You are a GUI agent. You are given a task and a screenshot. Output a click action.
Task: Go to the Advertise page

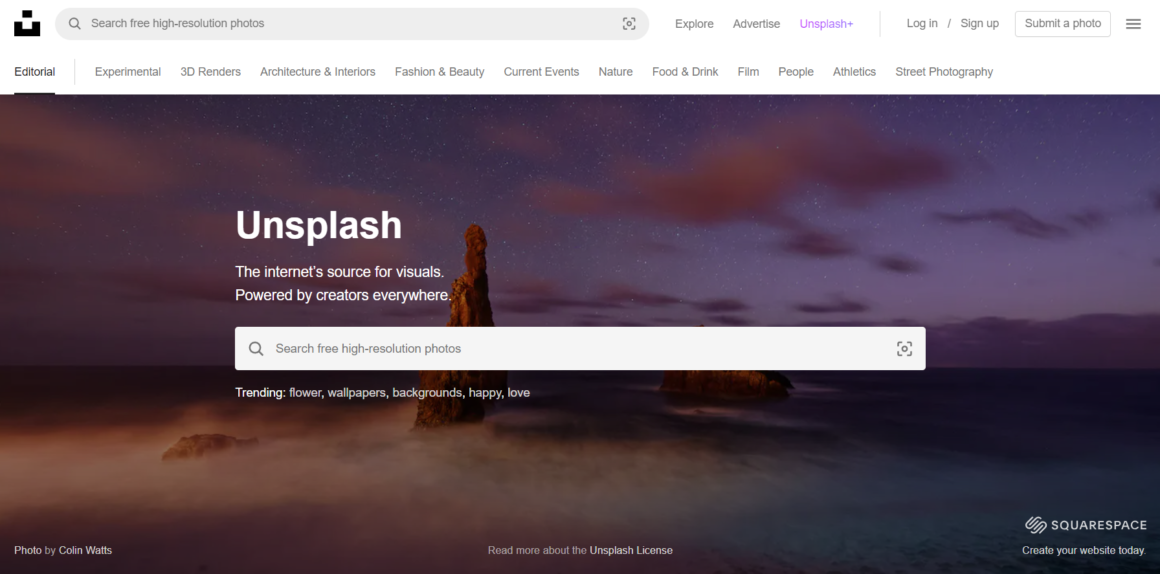coord(756,24)
